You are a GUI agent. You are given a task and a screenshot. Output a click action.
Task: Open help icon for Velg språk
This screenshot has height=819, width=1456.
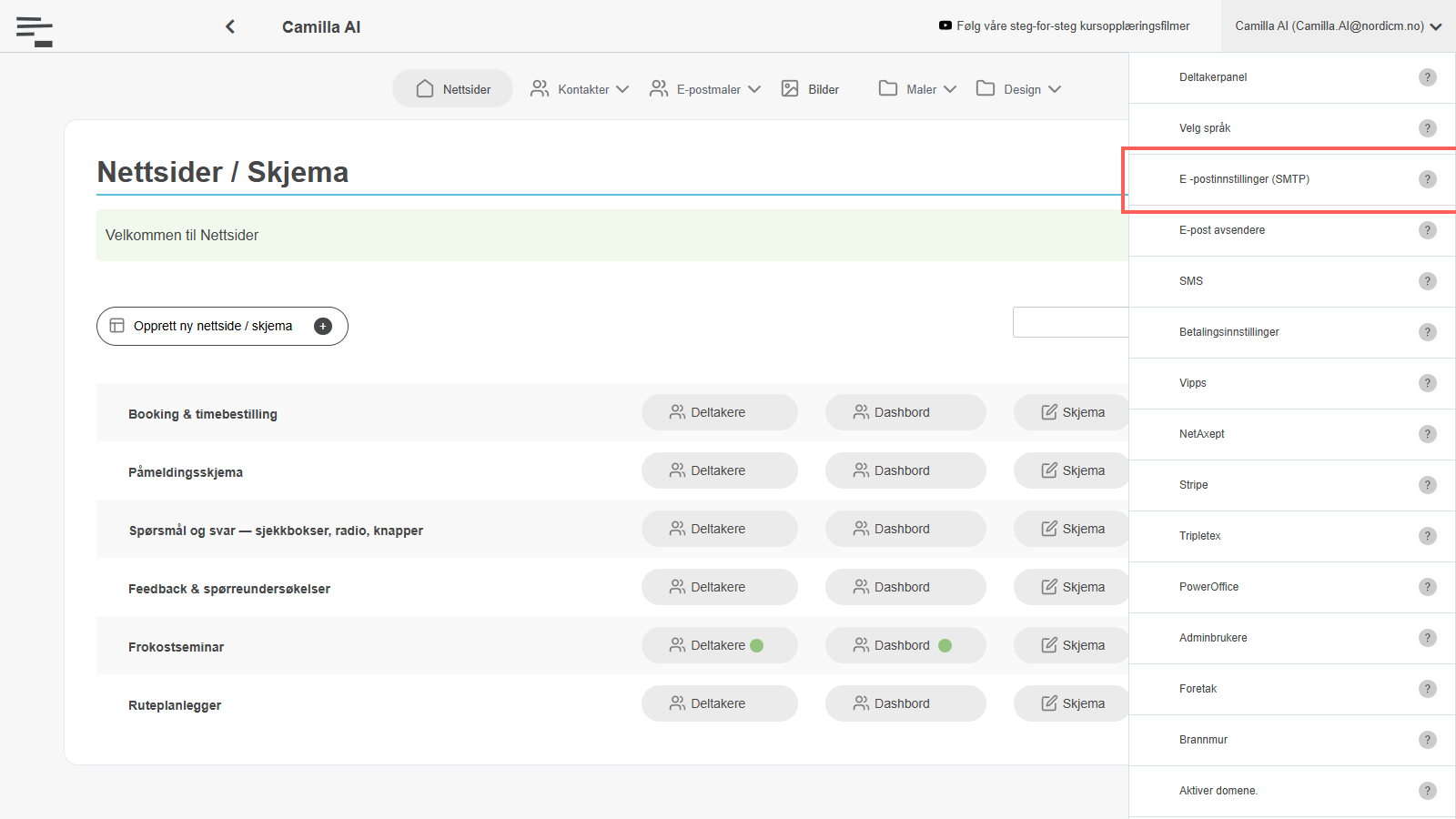[x=1428, y=128]
